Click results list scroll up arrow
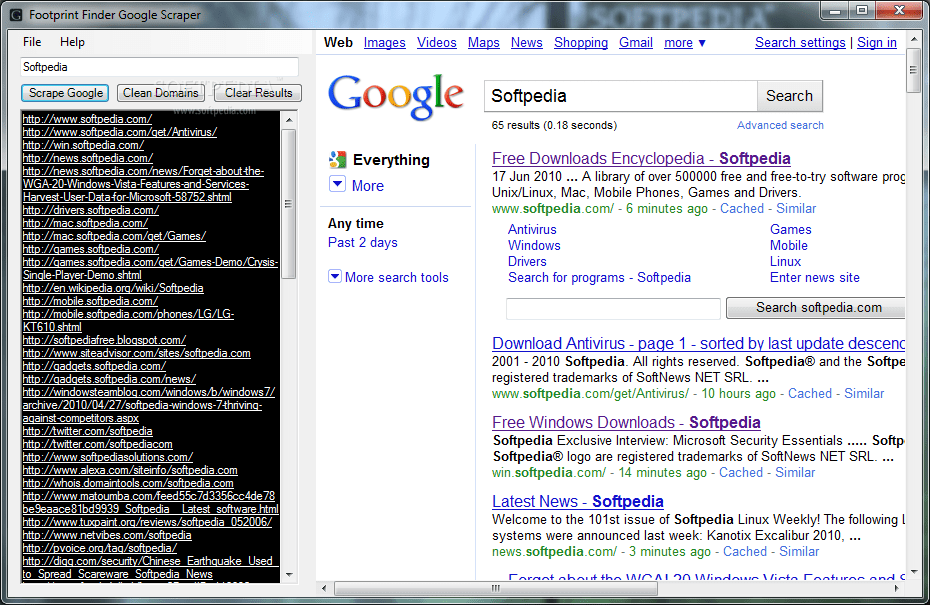930x605 pixels. pos(289,120)
